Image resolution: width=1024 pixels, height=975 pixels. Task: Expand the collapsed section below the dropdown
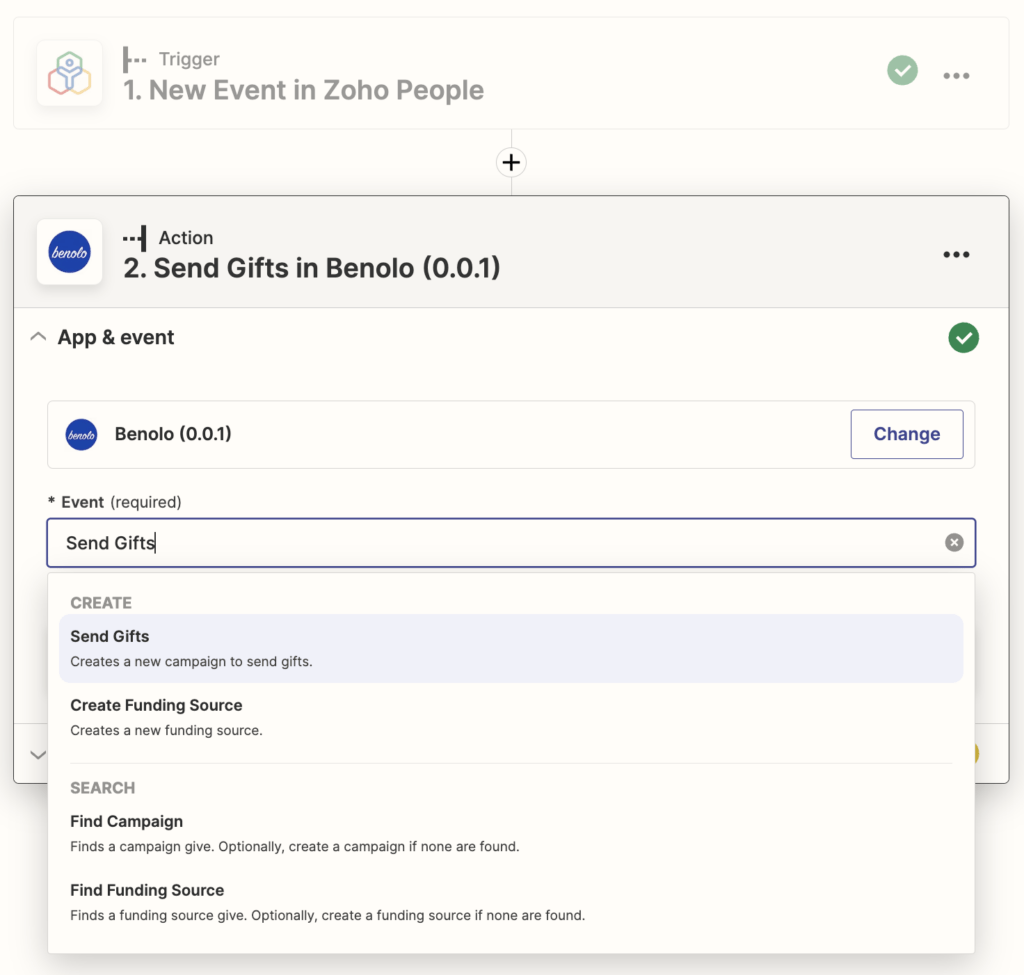coord(38,755)
